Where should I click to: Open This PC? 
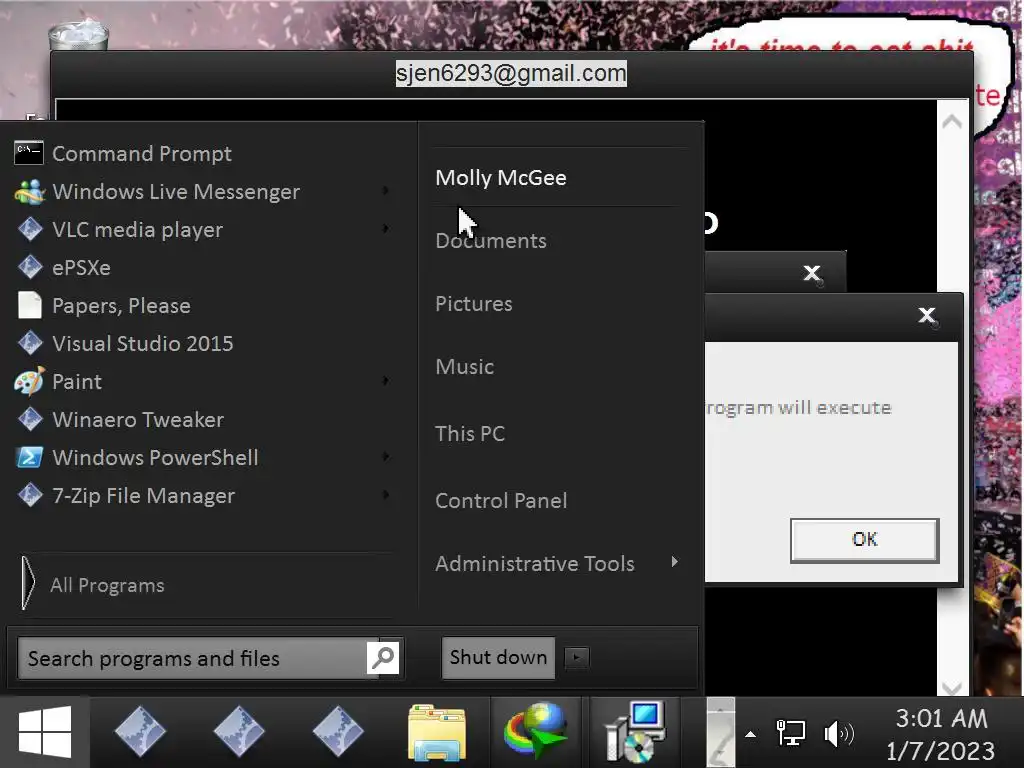tap(470, 434)
